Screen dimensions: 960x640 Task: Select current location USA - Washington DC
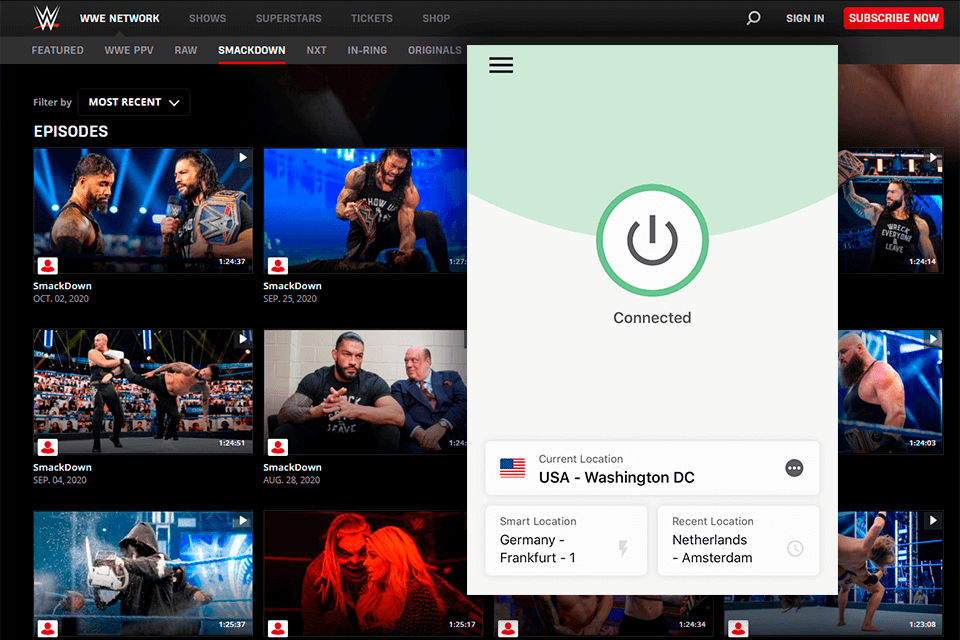point(652,469)
